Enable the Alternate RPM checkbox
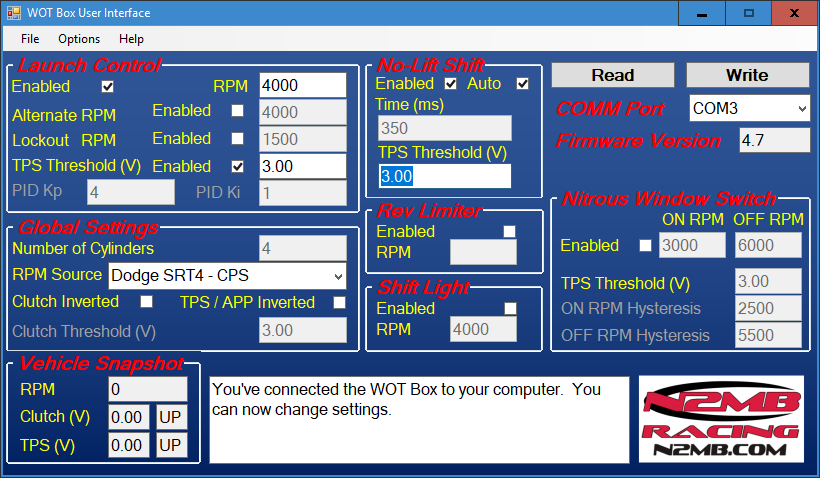This screenshot has width=820, height=478. pos(237,111)
